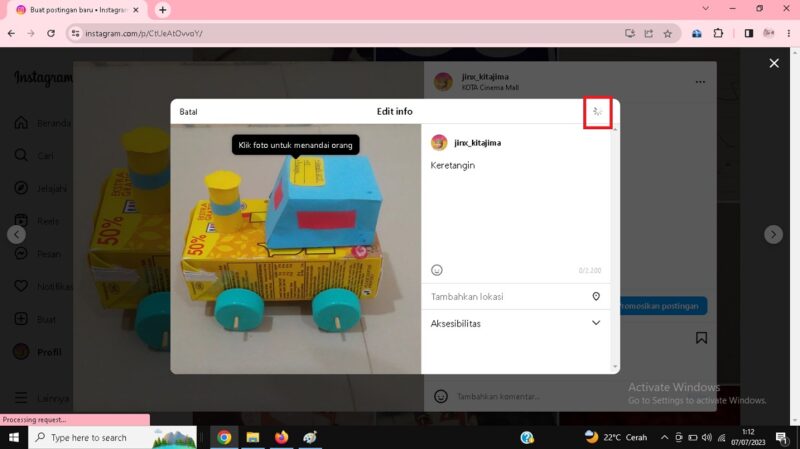
Task: Go to the next post arrow
Action: point(773,235)
